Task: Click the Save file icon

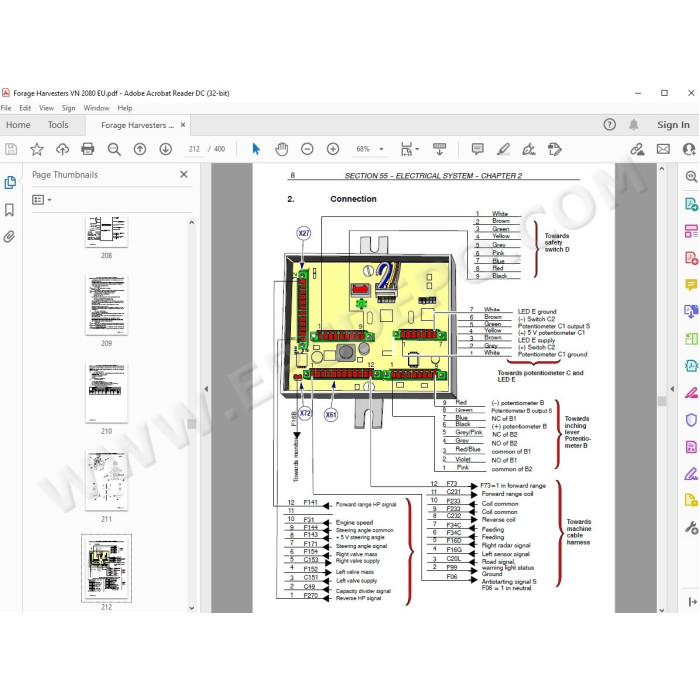Action: point(11,149)
